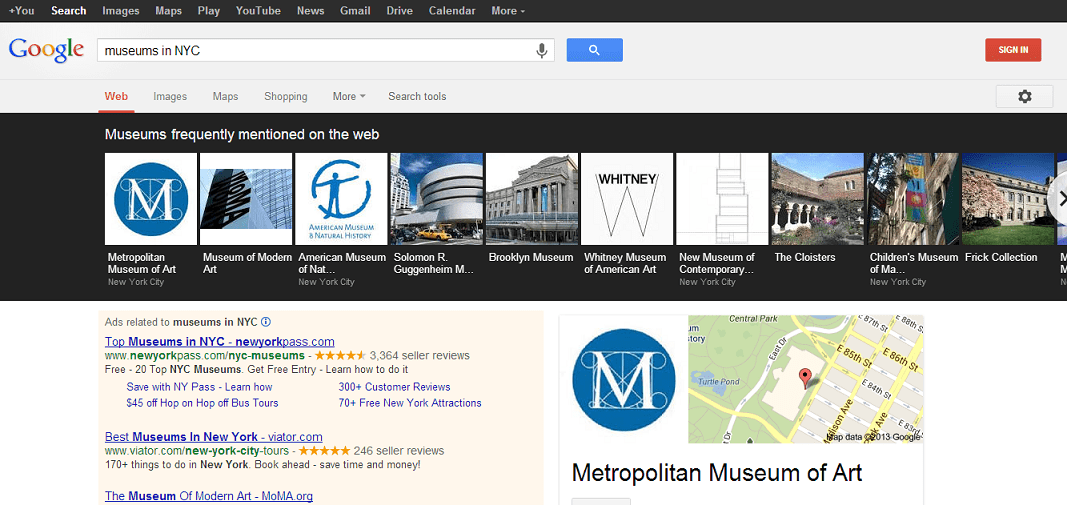
Task: Click Frick Collection carousel caption
Action: pyautogui.click(x=1001, y=257)
